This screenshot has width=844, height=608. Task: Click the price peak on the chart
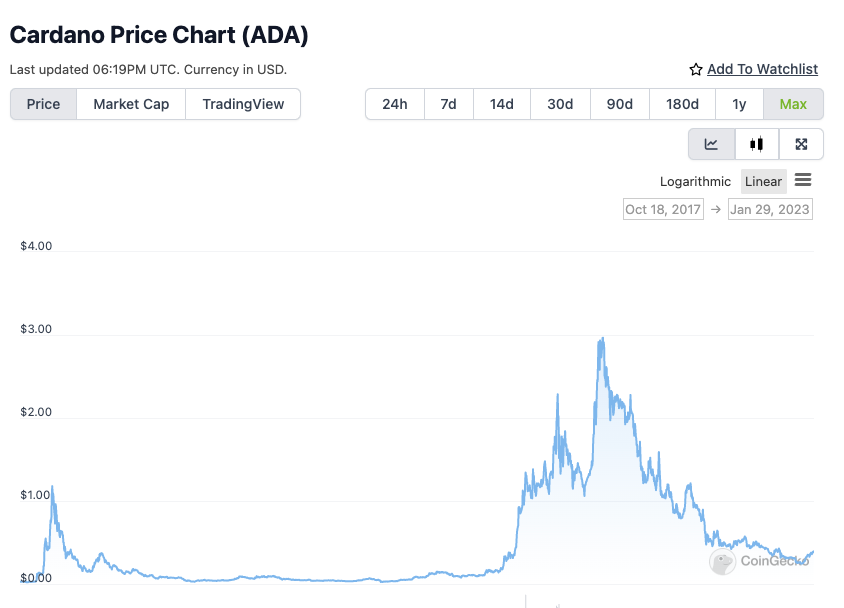point(601,340)
